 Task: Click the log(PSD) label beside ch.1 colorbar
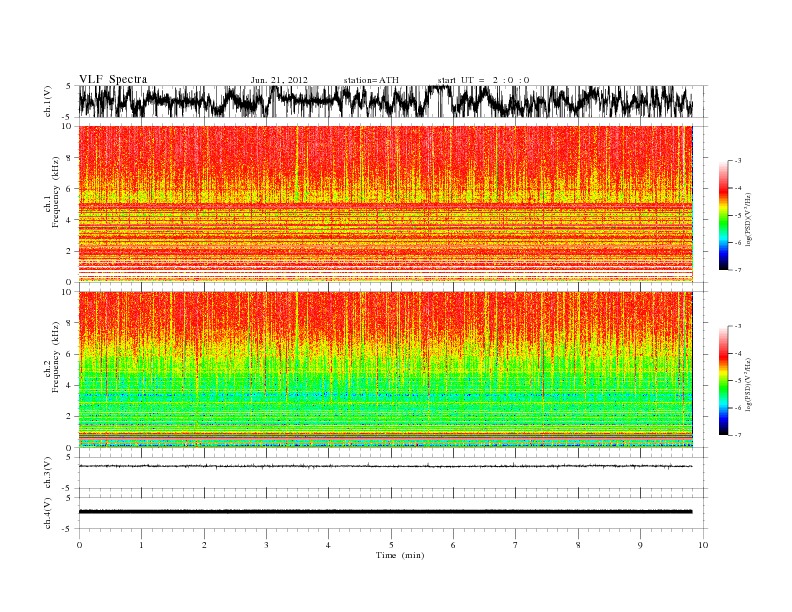tap(748, 219)
